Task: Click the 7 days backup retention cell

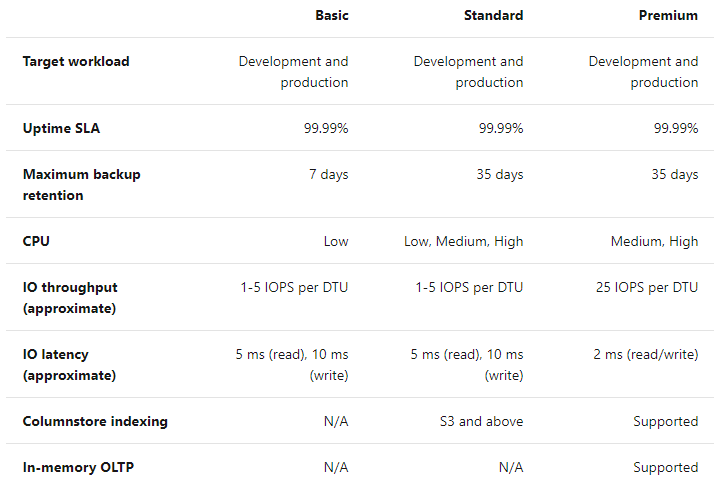Action: point(328,174)
